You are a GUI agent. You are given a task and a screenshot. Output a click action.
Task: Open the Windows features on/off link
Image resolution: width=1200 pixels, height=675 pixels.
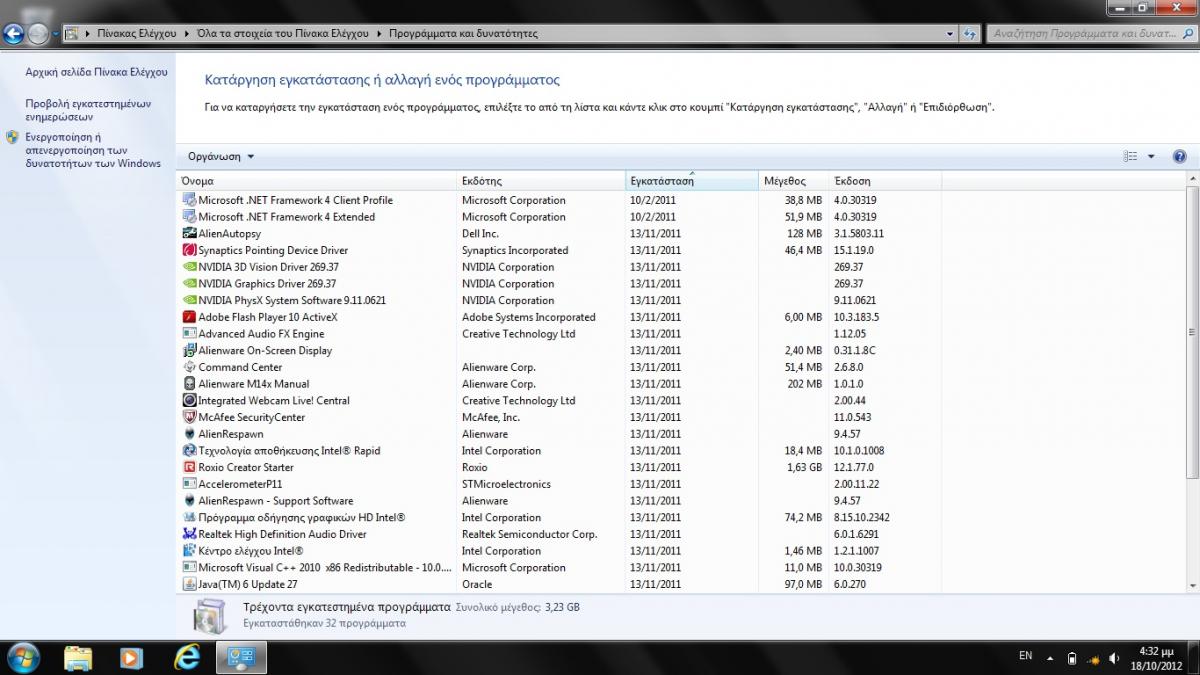click(93, 150)
